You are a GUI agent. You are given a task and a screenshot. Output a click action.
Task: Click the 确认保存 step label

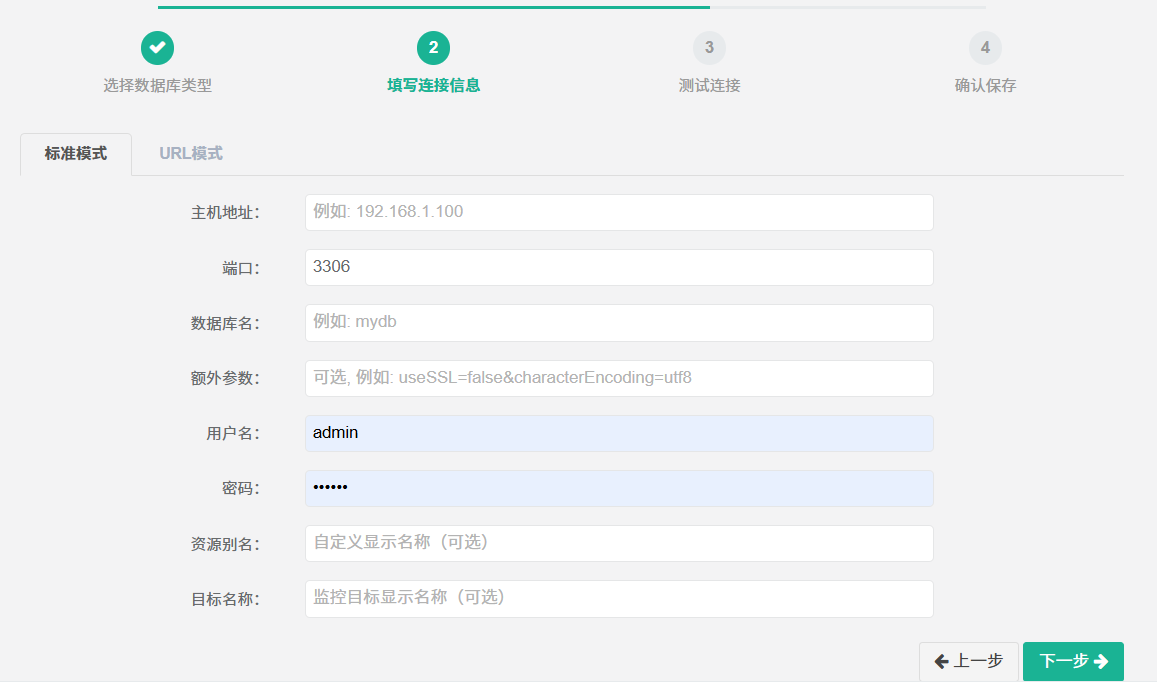tap(985, 86)
